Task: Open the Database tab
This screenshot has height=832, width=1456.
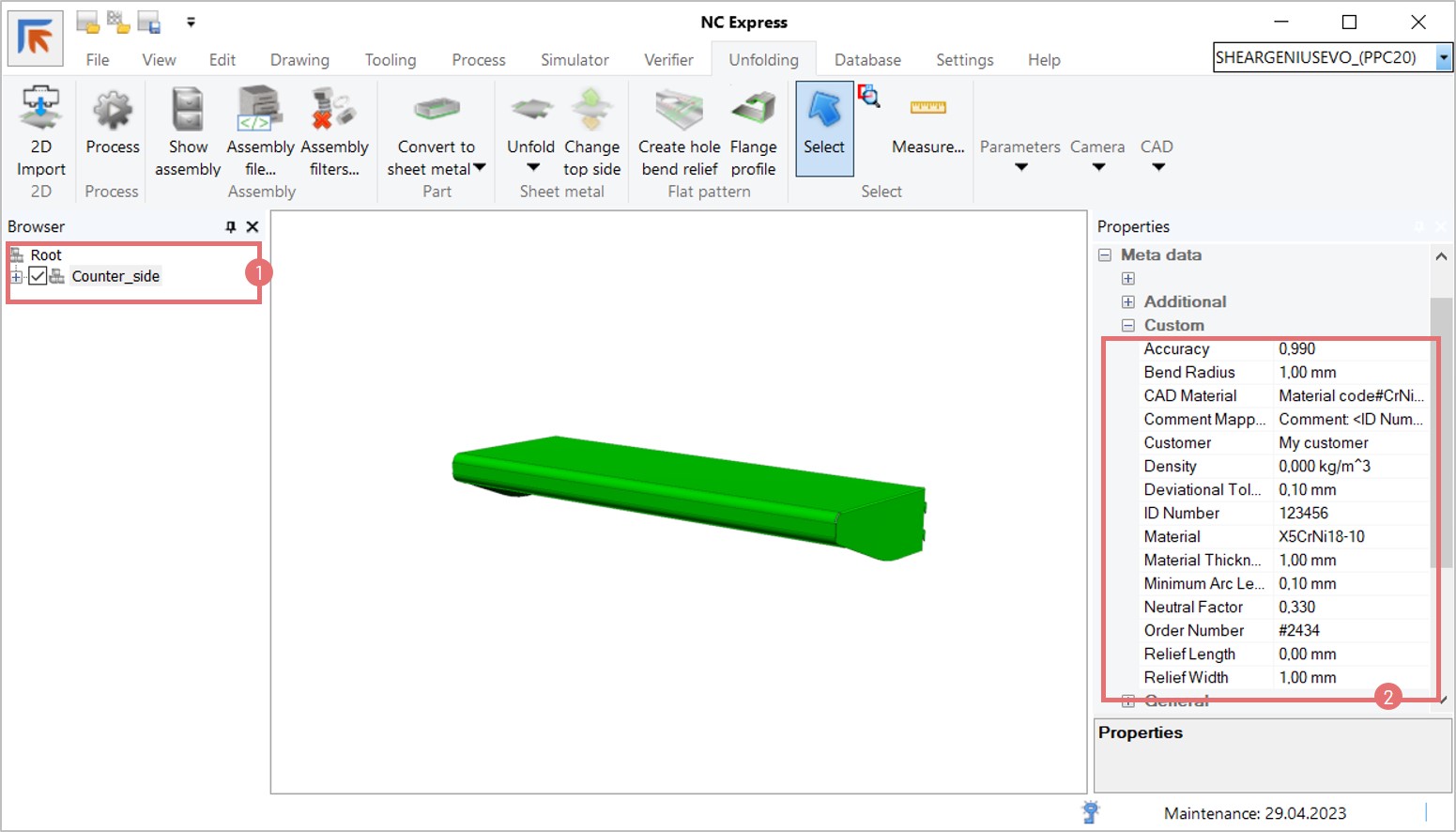Action: (x=867, y=60)
